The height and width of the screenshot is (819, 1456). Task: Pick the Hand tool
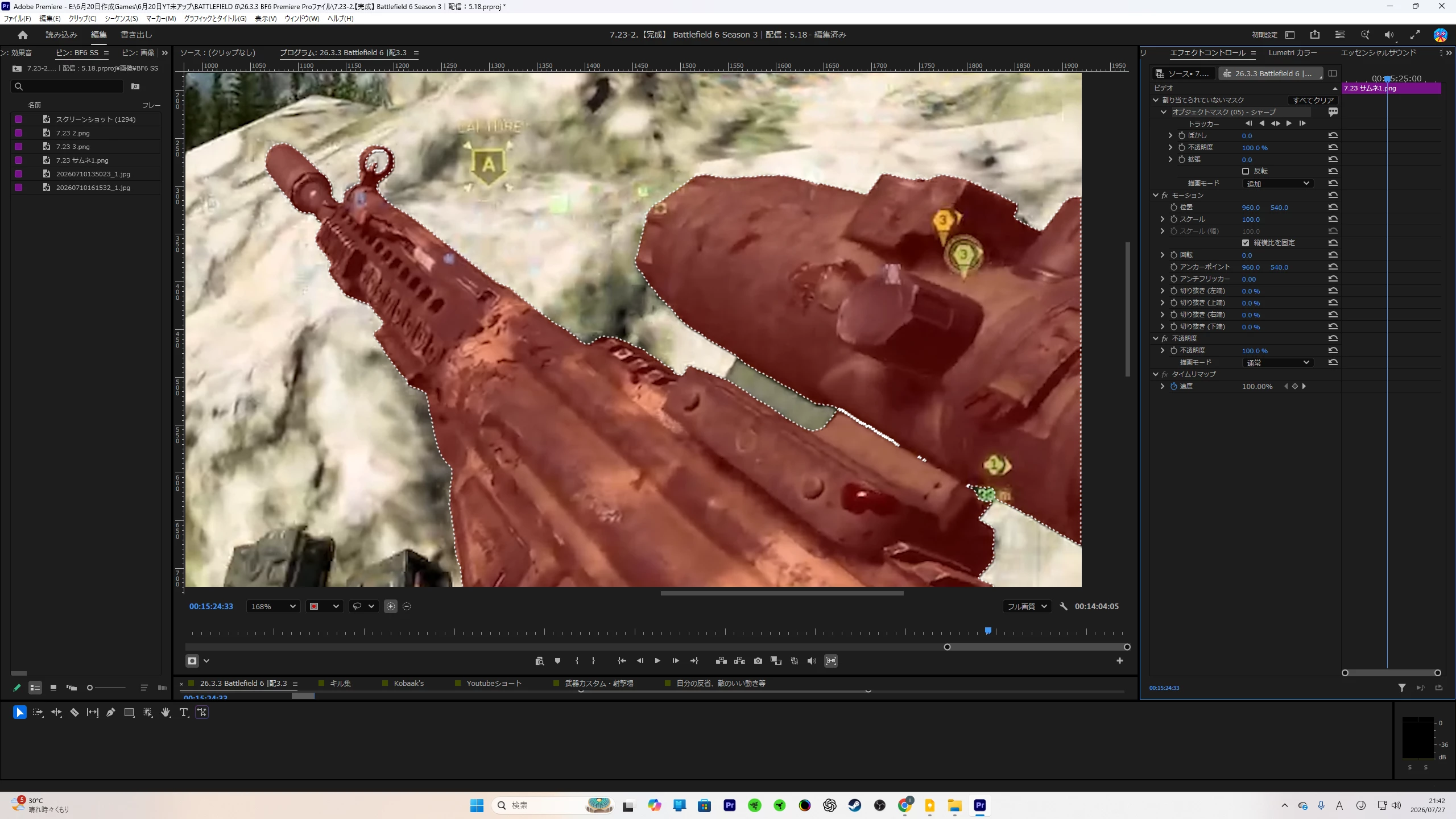coord(166,712)
